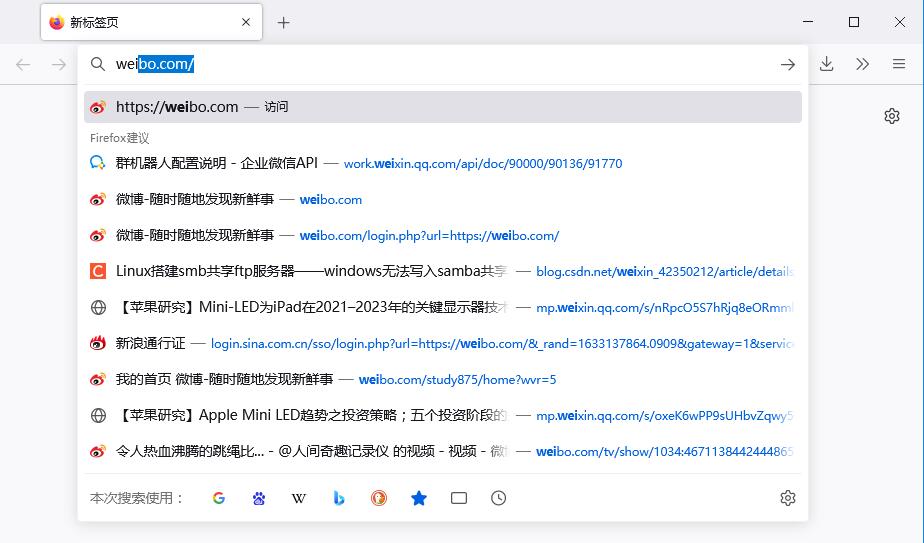The height and width of the screenshot is (543, 924).
Task: Open the Downloads panel icon
Action: coord(827,64)
